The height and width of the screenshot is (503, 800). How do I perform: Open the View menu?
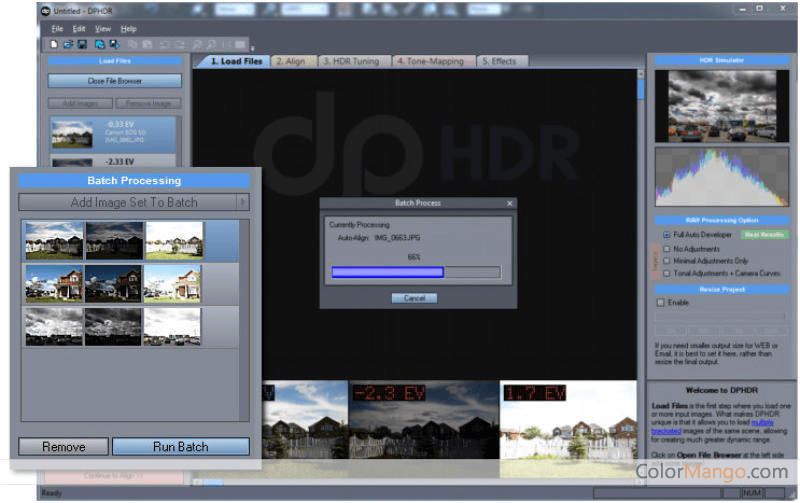pos(103,29)
